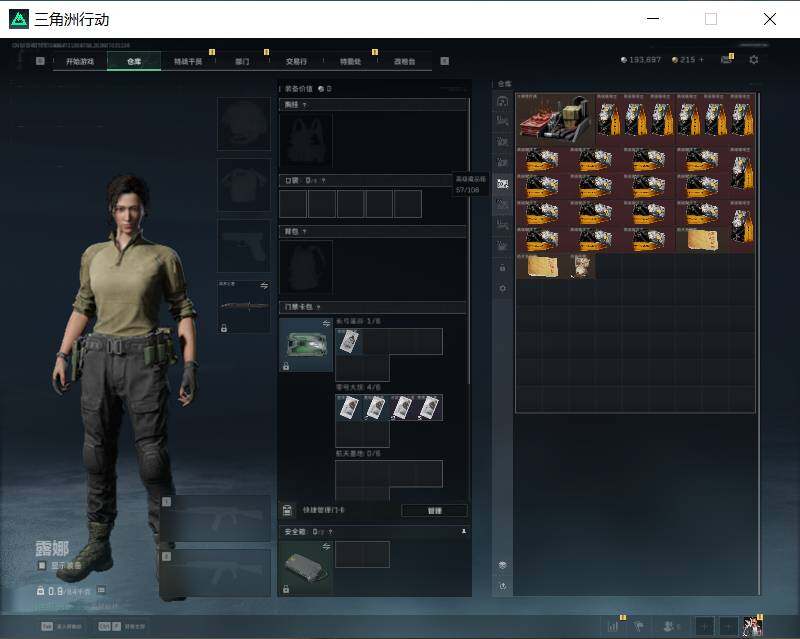Click the empty helmet equipment slot
This screenshot has height=639, width=800.
click(244, 124)
